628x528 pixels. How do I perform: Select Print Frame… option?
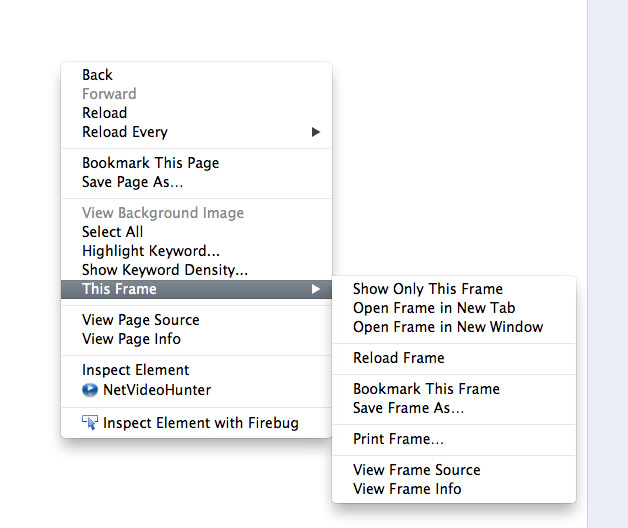pyautogui.click(x=398, y=439)
